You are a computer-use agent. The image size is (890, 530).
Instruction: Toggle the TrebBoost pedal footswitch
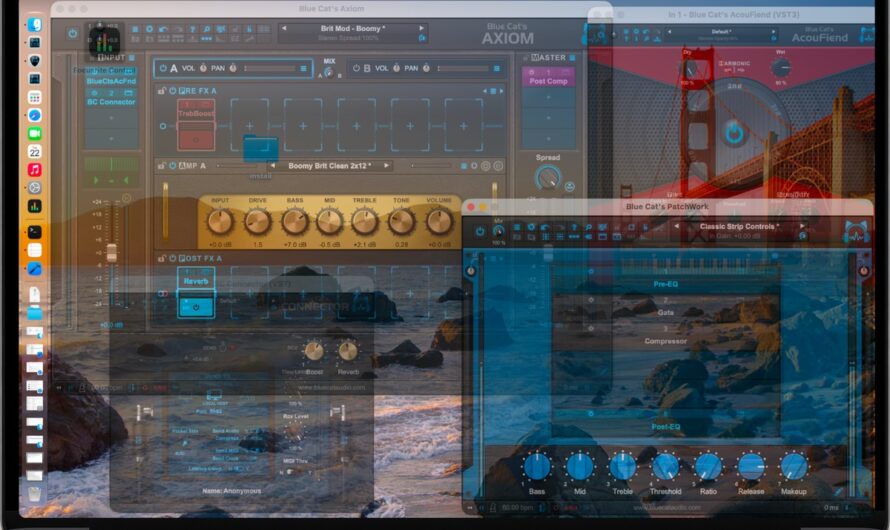click(x=196, y=138)
